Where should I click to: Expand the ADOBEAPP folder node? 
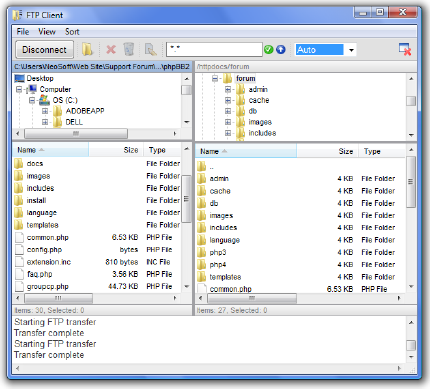45,111
